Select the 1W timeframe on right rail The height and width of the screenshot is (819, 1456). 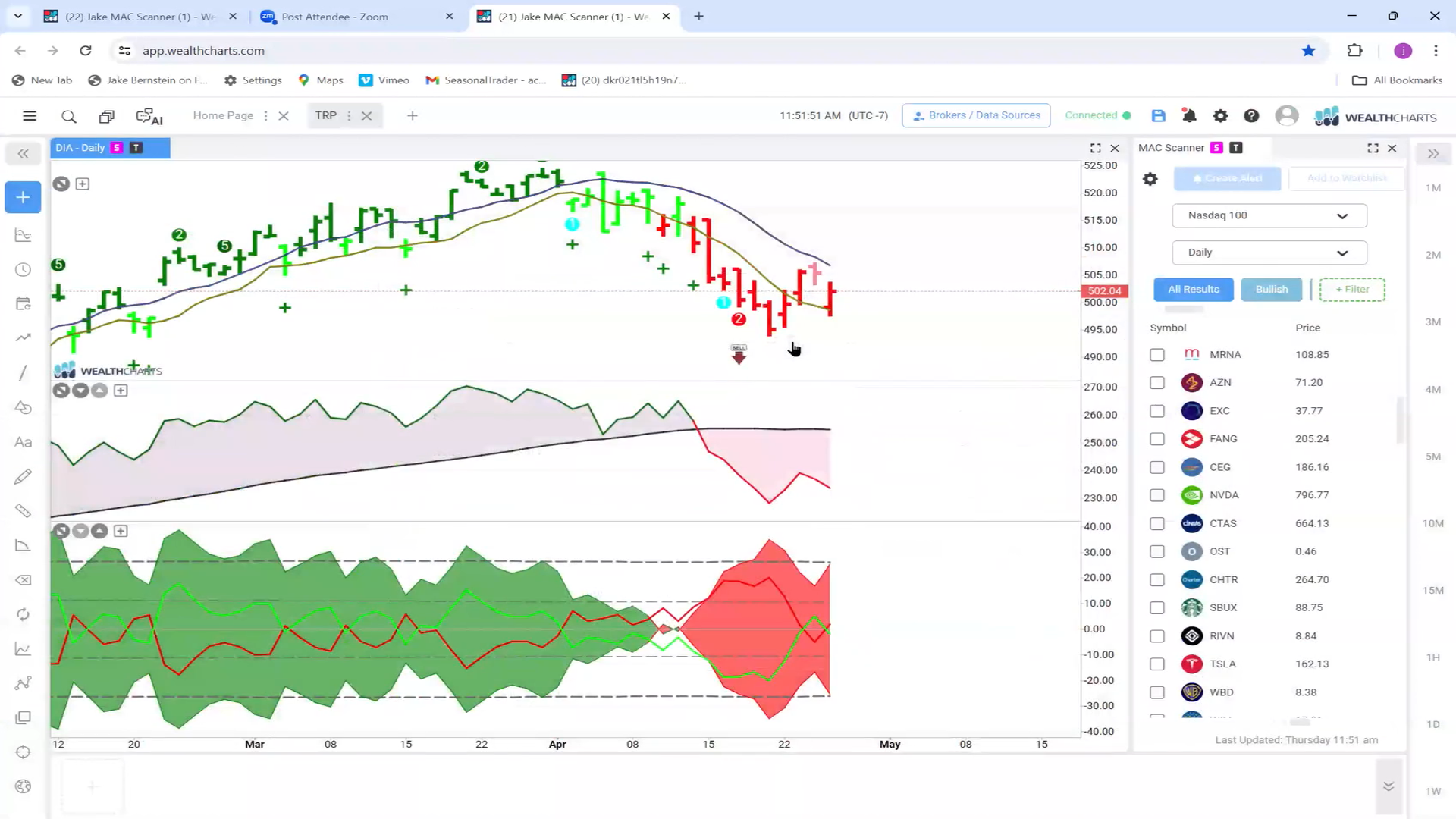[x=1432, y=791]
